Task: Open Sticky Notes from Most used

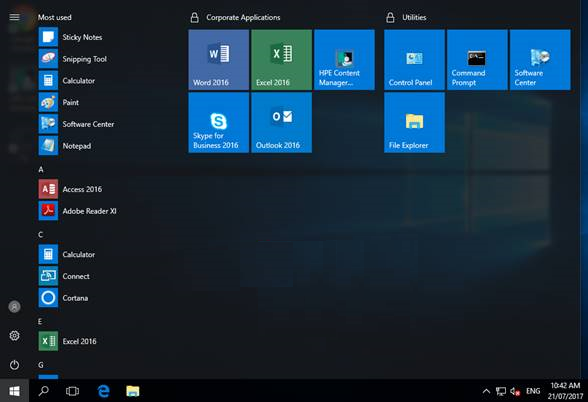Action: click(71, 37)
